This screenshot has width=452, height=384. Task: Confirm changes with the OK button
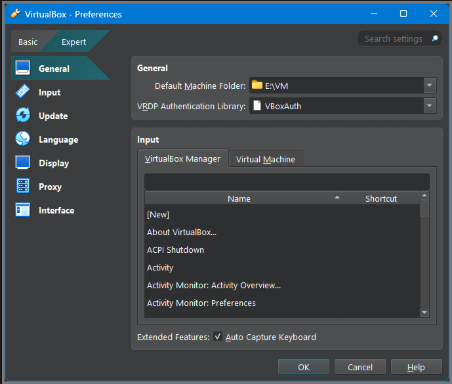304,367
